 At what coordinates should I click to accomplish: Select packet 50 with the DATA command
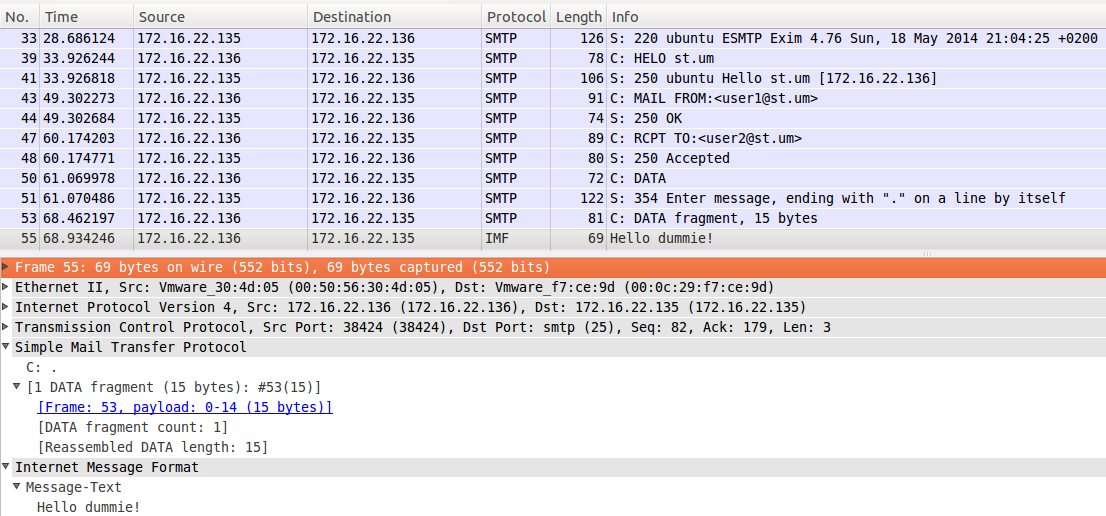coord(553,178)
